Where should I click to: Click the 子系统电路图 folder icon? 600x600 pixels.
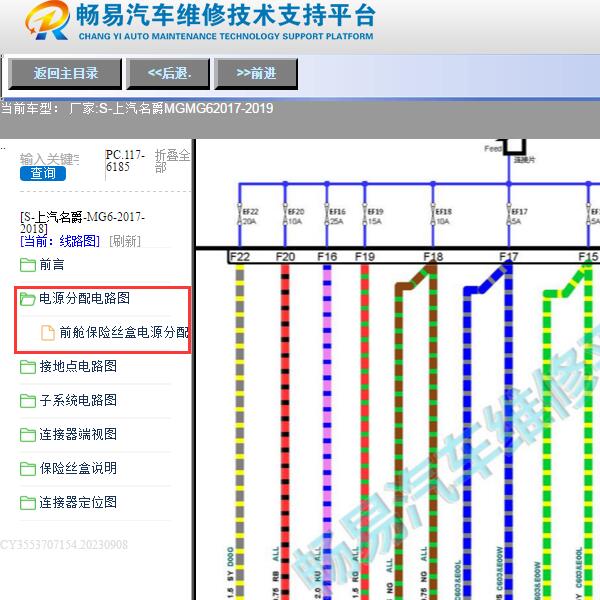28,401
